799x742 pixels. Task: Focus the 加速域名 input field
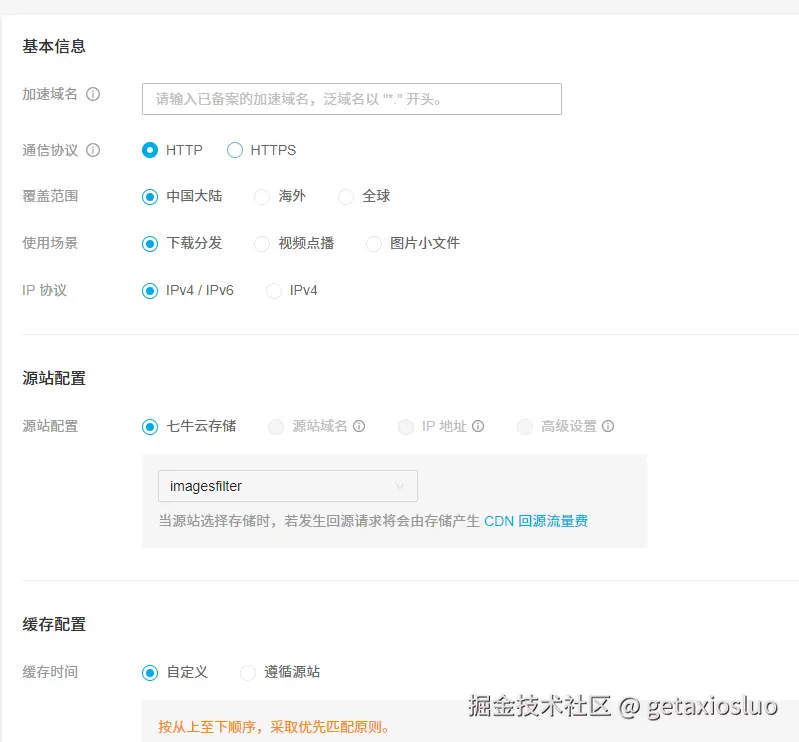tap(352, 99)
